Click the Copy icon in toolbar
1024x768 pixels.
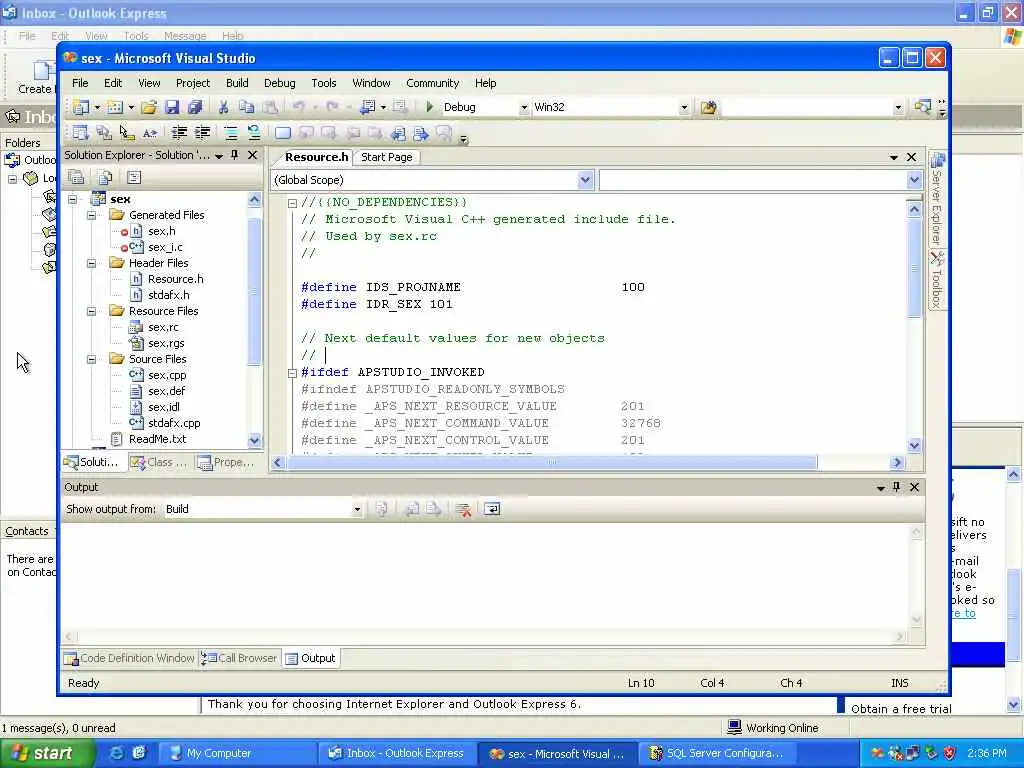[x=246, y=107]
